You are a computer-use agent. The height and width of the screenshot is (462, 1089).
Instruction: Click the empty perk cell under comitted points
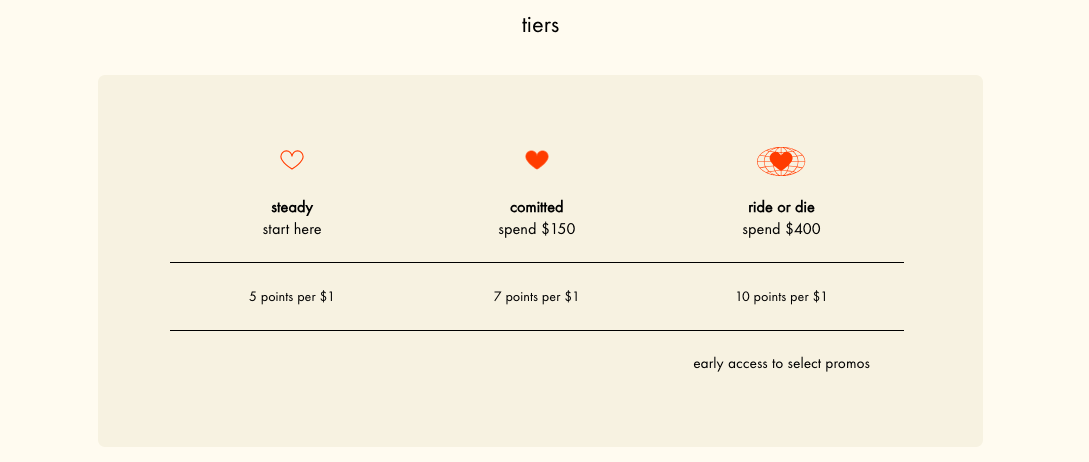(537, 364)
